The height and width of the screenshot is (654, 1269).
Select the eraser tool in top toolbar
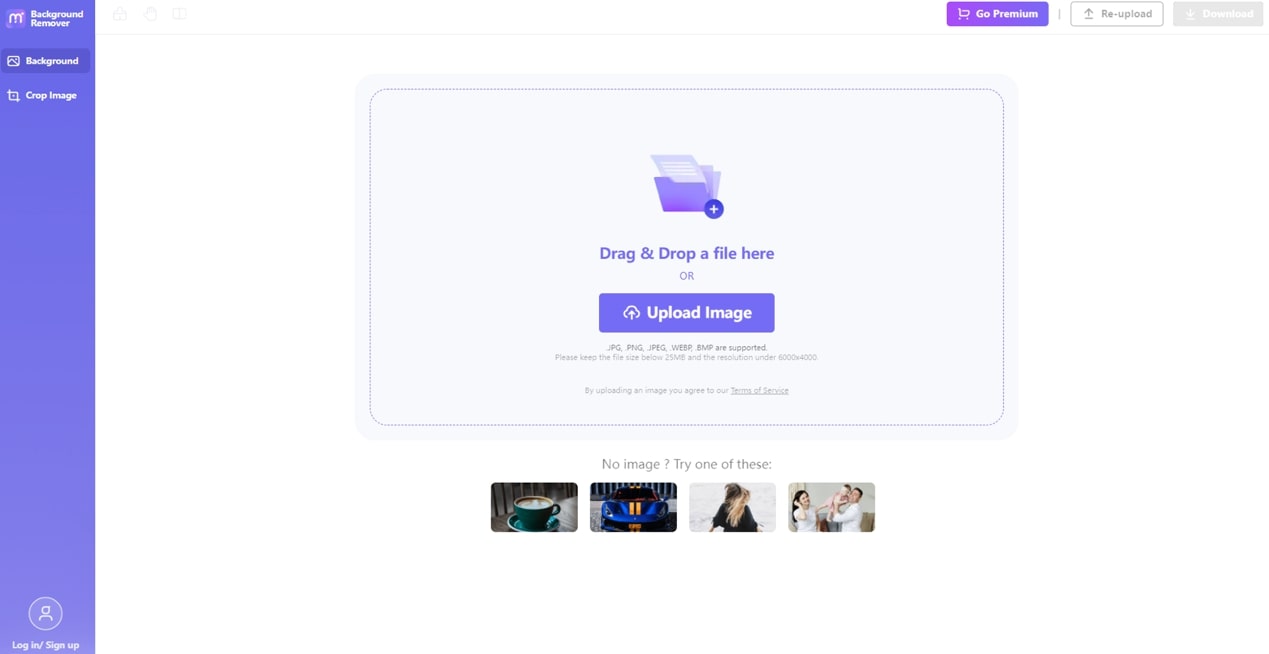click(x=120, y=14)
